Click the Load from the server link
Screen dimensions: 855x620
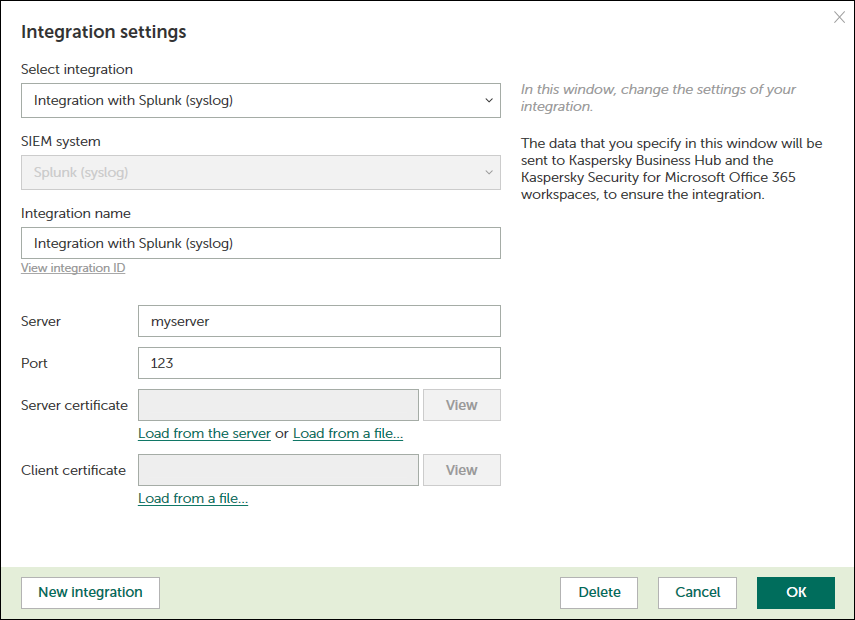pyautogui.click(x=204, y=433)
